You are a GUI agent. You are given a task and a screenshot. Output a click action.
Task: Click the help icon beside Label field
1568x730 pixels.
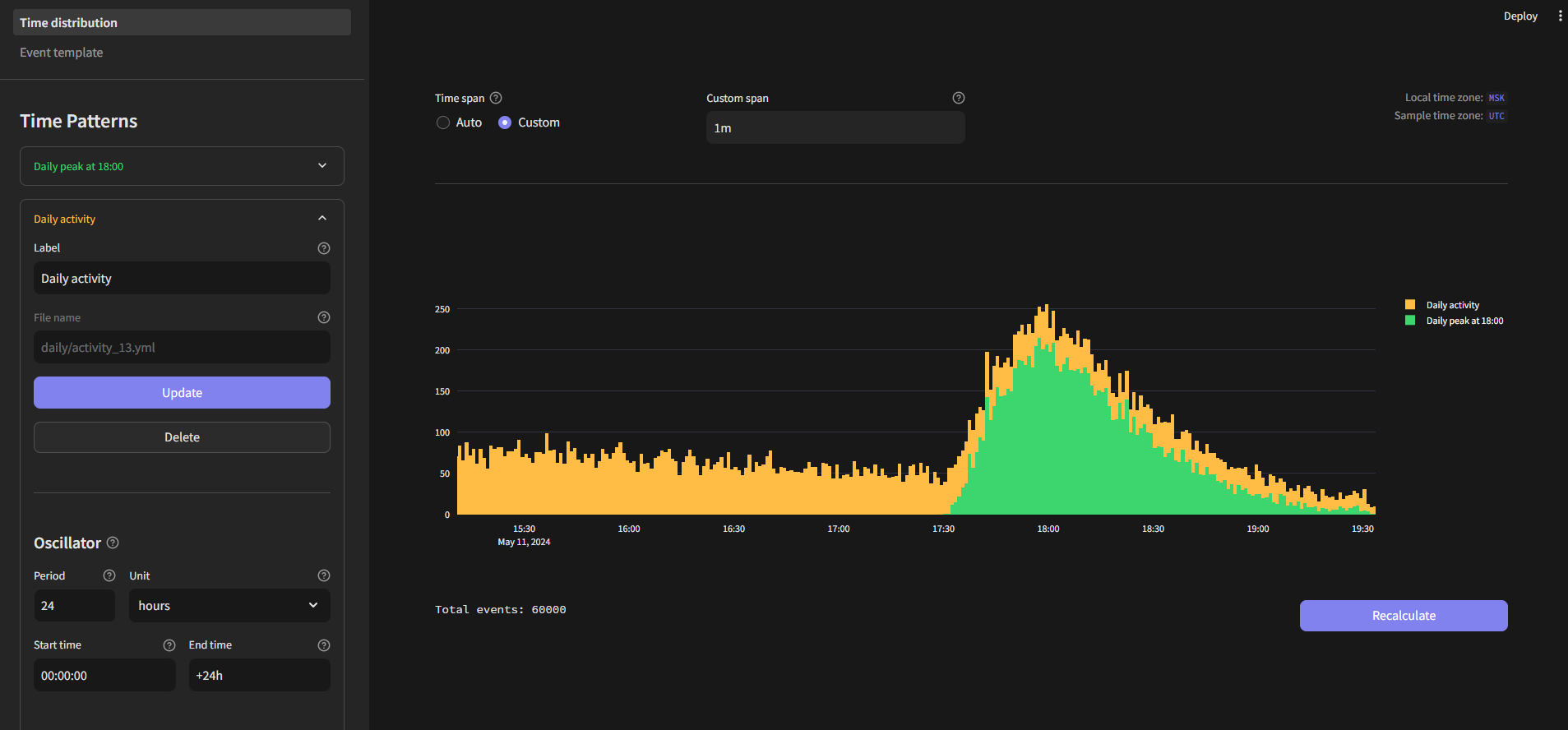coord(324,248)
